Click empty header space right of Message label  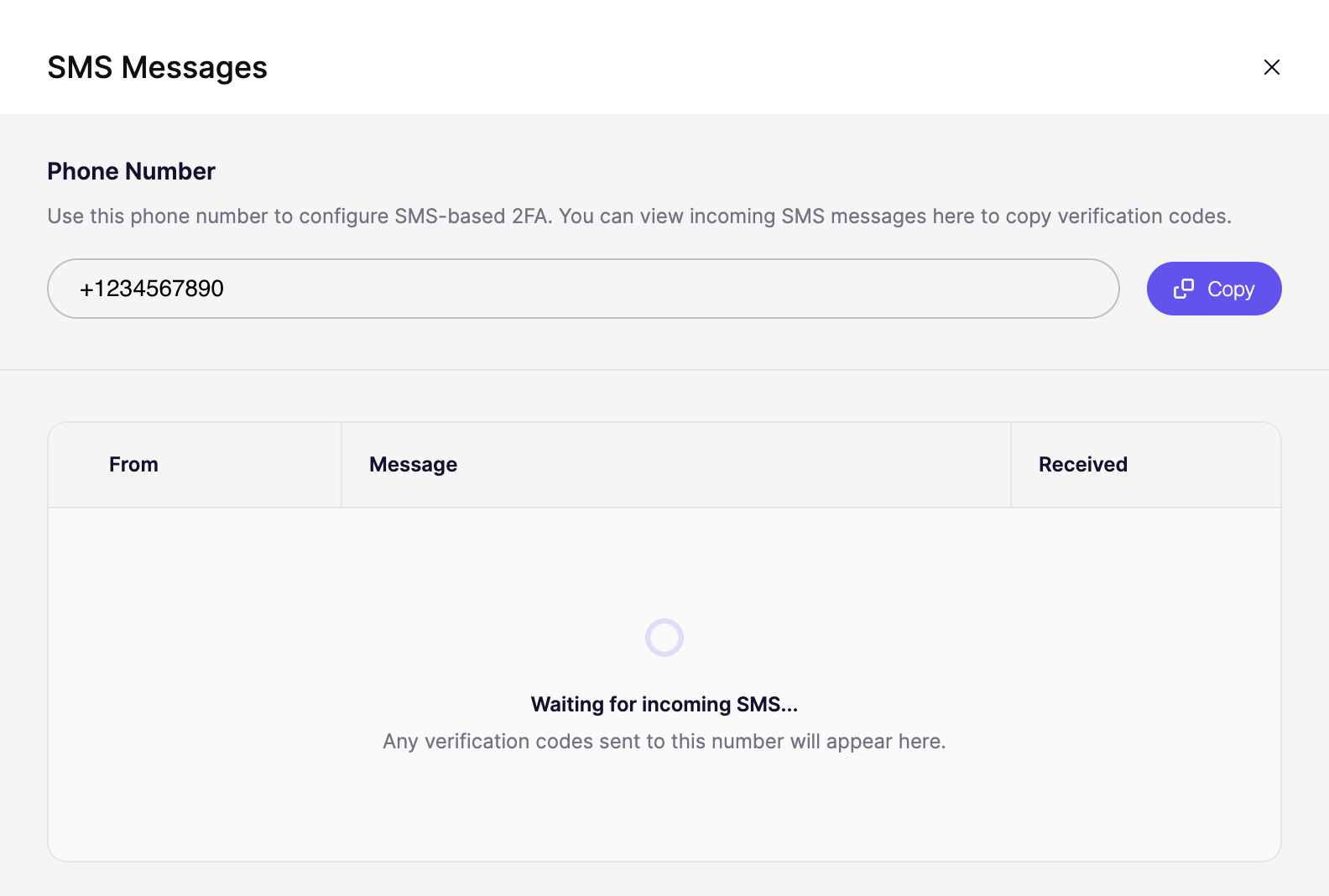pos(730,465)
